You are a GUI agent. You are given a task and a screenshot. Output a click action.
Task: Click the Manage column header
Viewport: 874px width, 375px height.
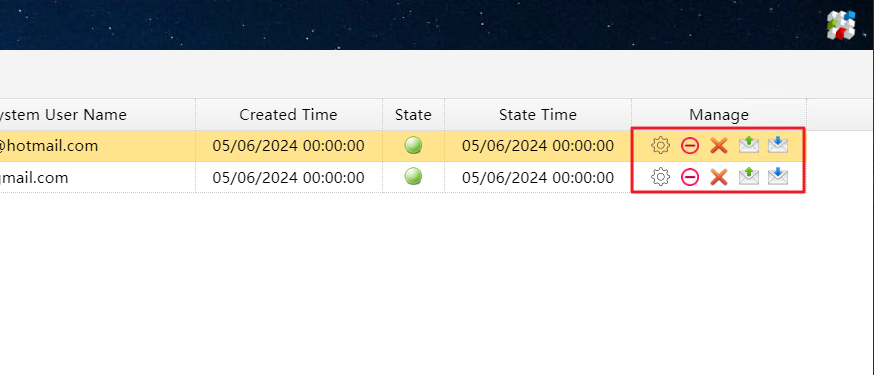pos(719,115)
